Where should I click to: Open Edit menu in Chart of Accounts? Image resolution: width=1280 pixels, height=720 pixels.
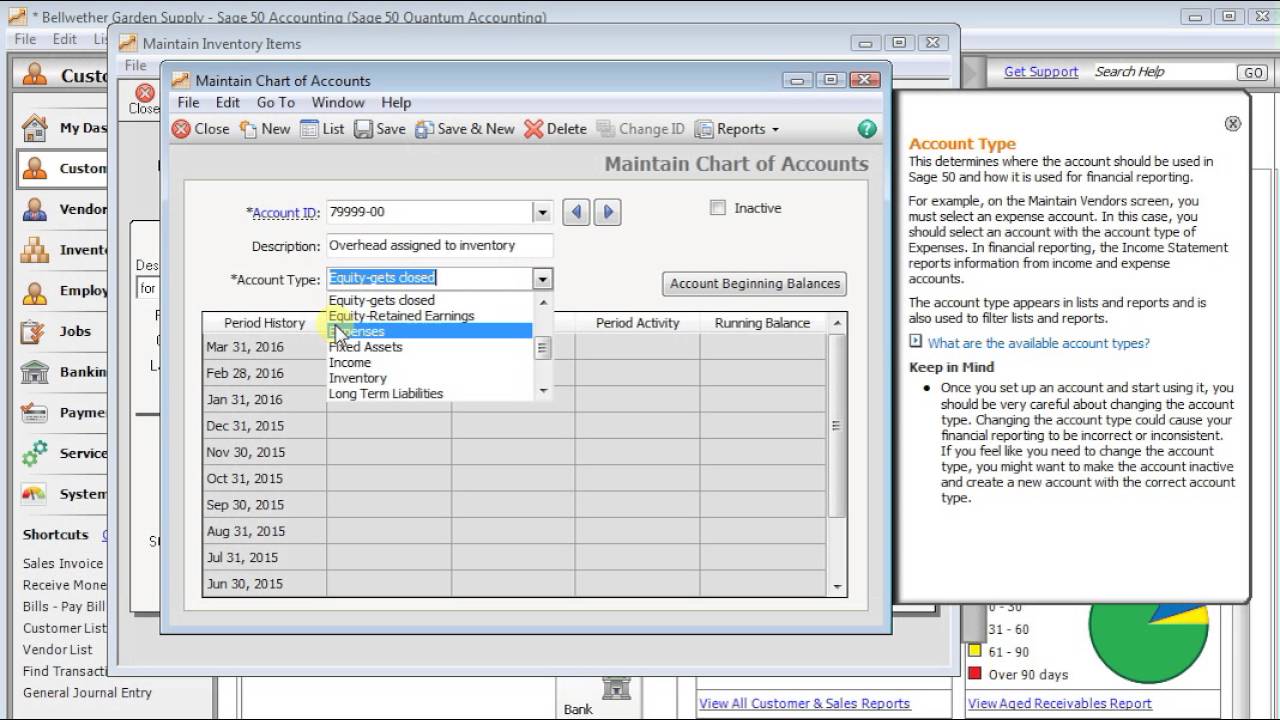(228, 102)
